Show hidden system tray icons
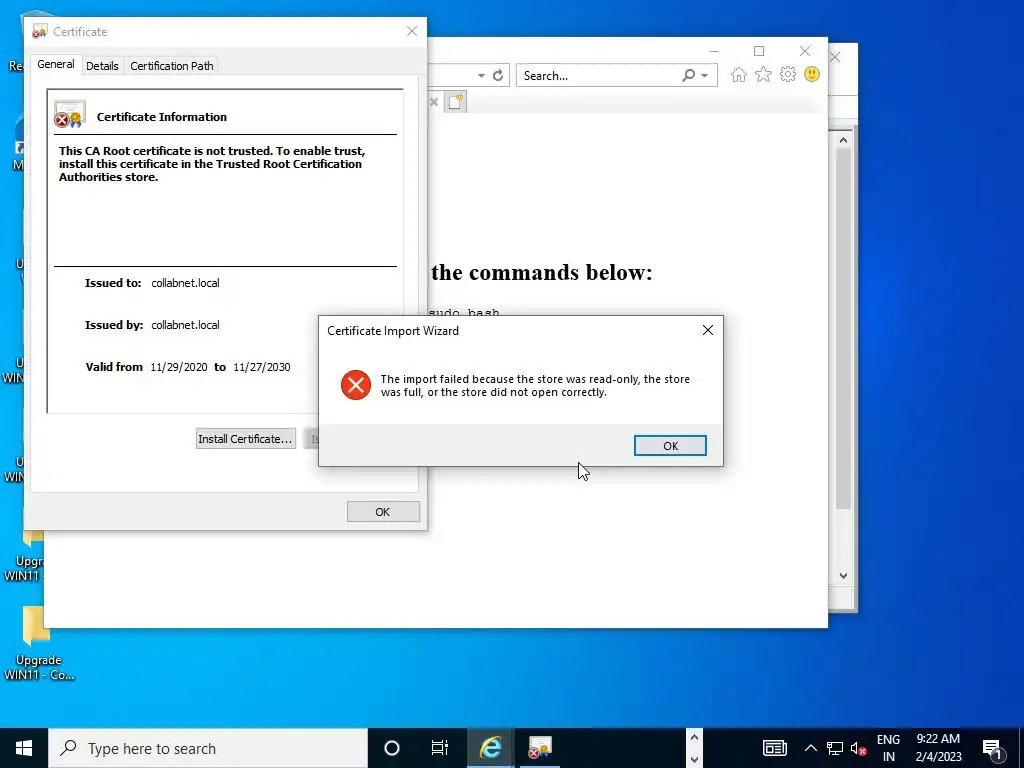Viewport: 1024px width, 768px height. [x=810, y=748]
